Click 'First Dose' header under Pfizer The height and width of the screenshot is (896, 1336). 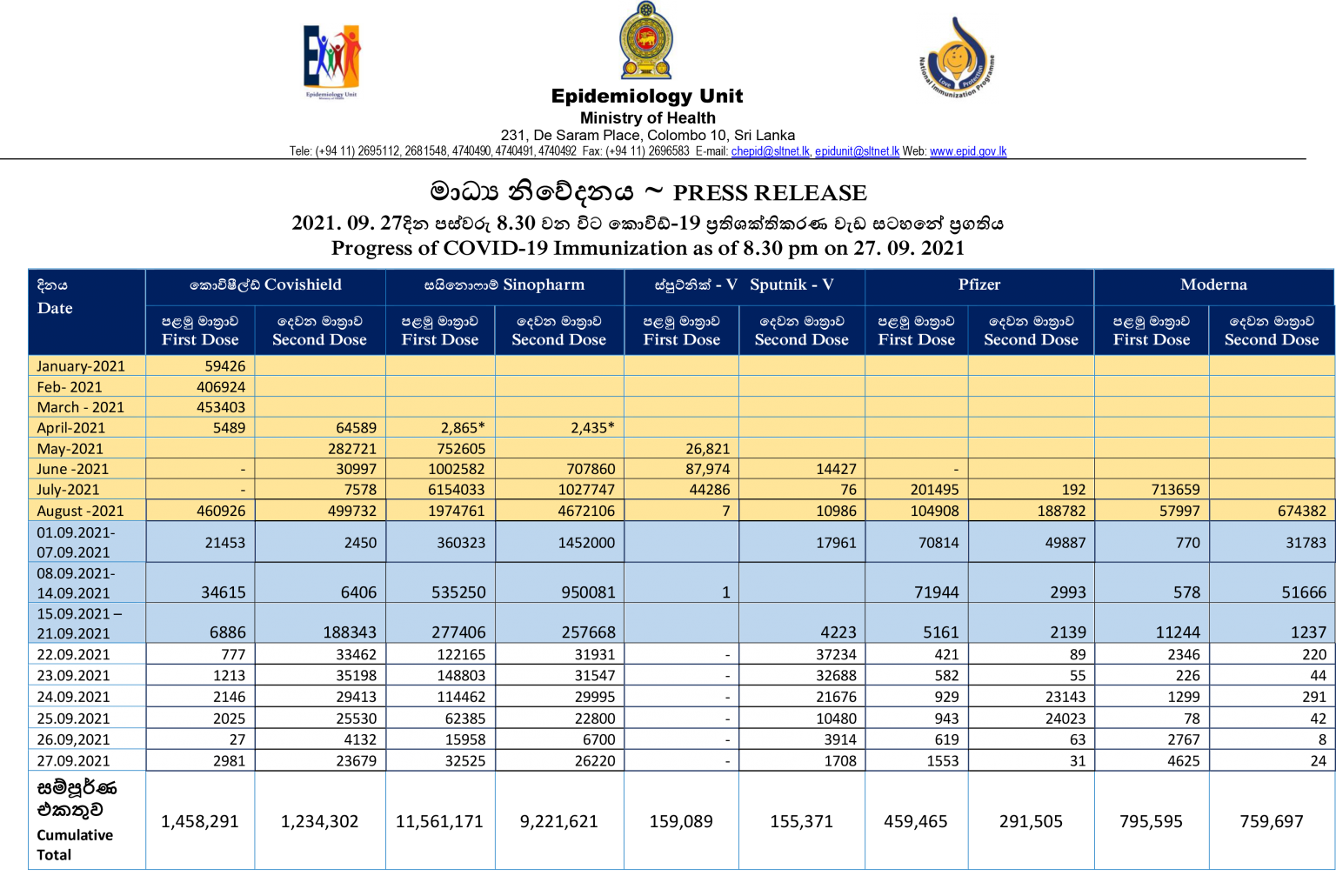(917, 331)
